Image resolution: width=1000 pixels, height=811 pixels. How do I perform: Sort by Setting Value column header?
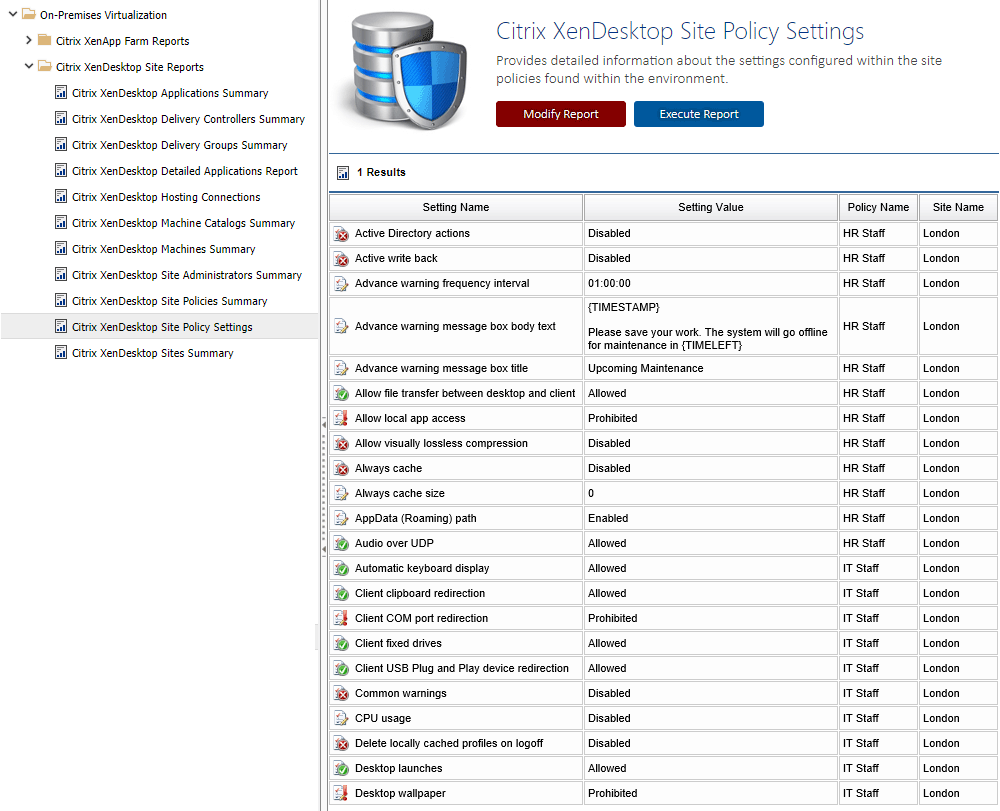coord(710,207)
